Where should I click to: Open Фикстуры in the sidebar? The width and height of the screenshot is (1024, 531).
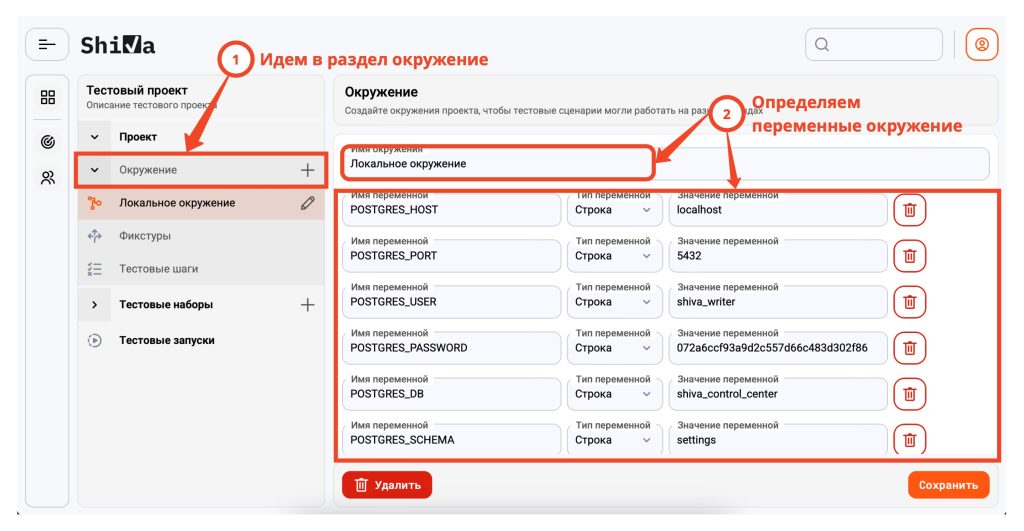[x=145, y=237]
